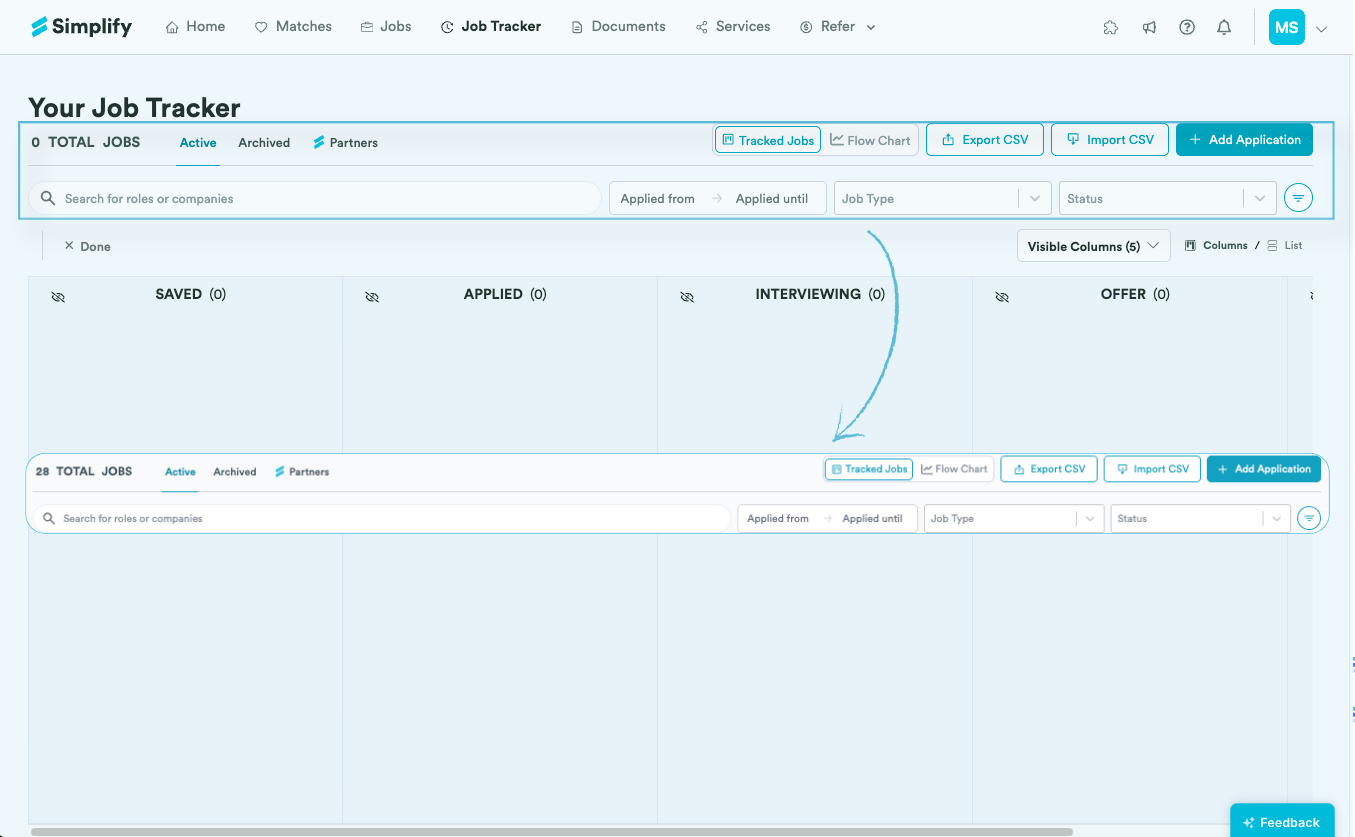
Task: Click the horizontal scrollbar under the board
Action: click(x=552, y=831)
